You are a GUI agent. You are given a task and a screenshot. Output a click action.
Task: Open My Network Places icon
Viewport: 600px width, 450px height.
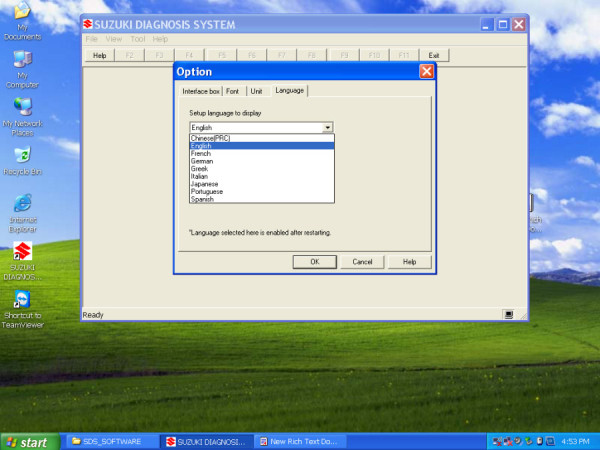point(22,106)
